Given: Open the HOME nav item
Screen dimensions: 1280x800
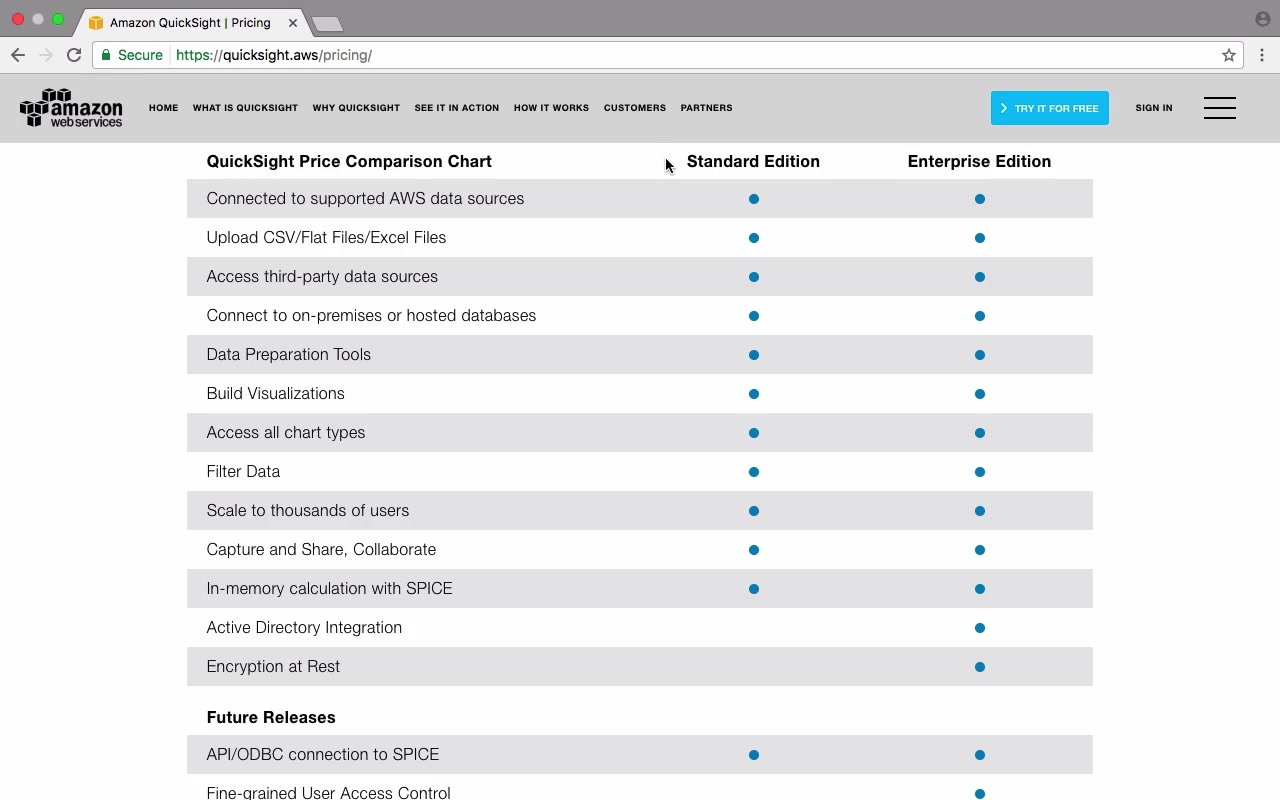Looking at the screenshot, I should 163,108.
